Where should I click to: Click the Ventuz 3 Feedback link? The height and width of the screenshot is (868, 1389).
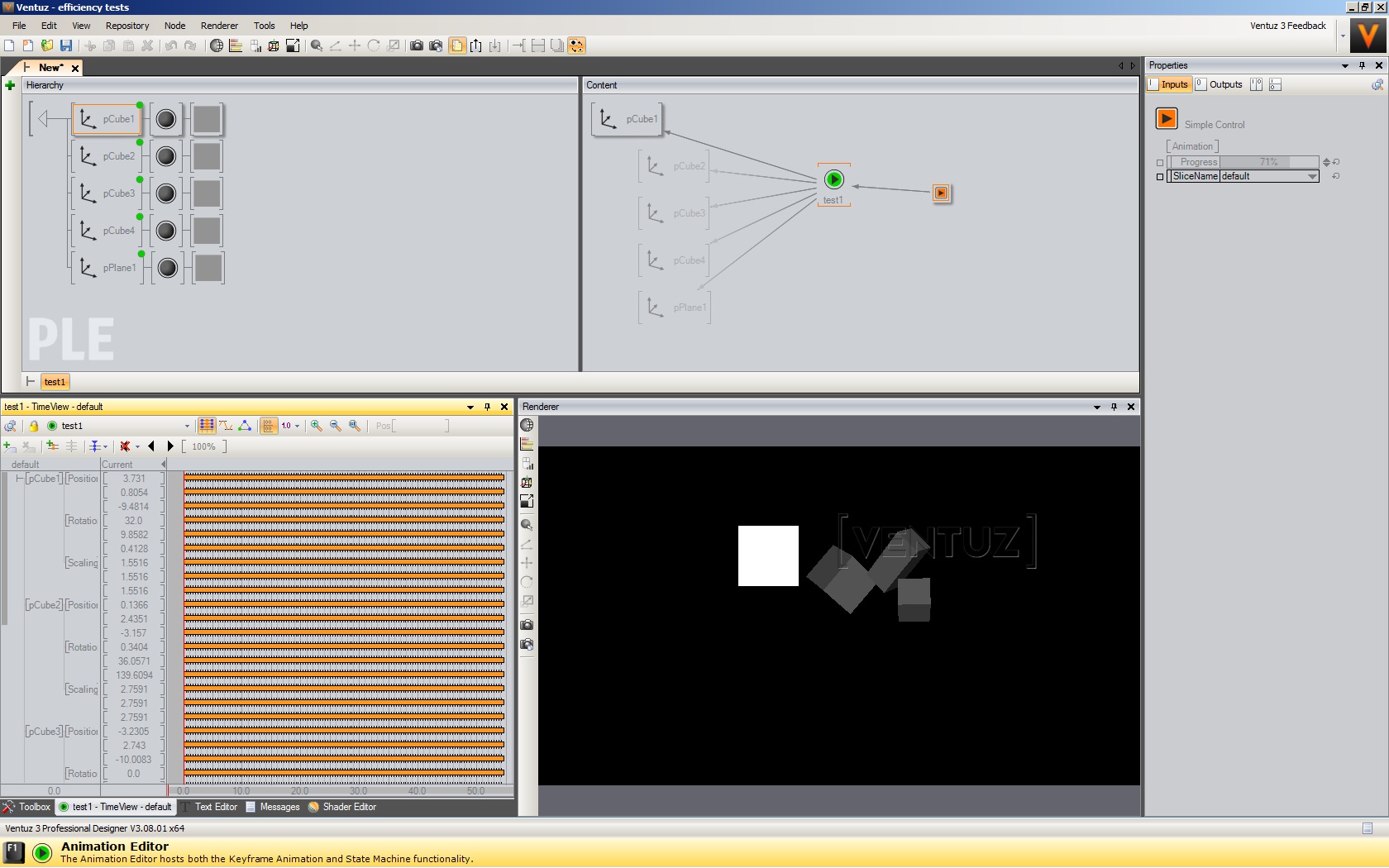pyautogui.click(x=1287, y=26)
